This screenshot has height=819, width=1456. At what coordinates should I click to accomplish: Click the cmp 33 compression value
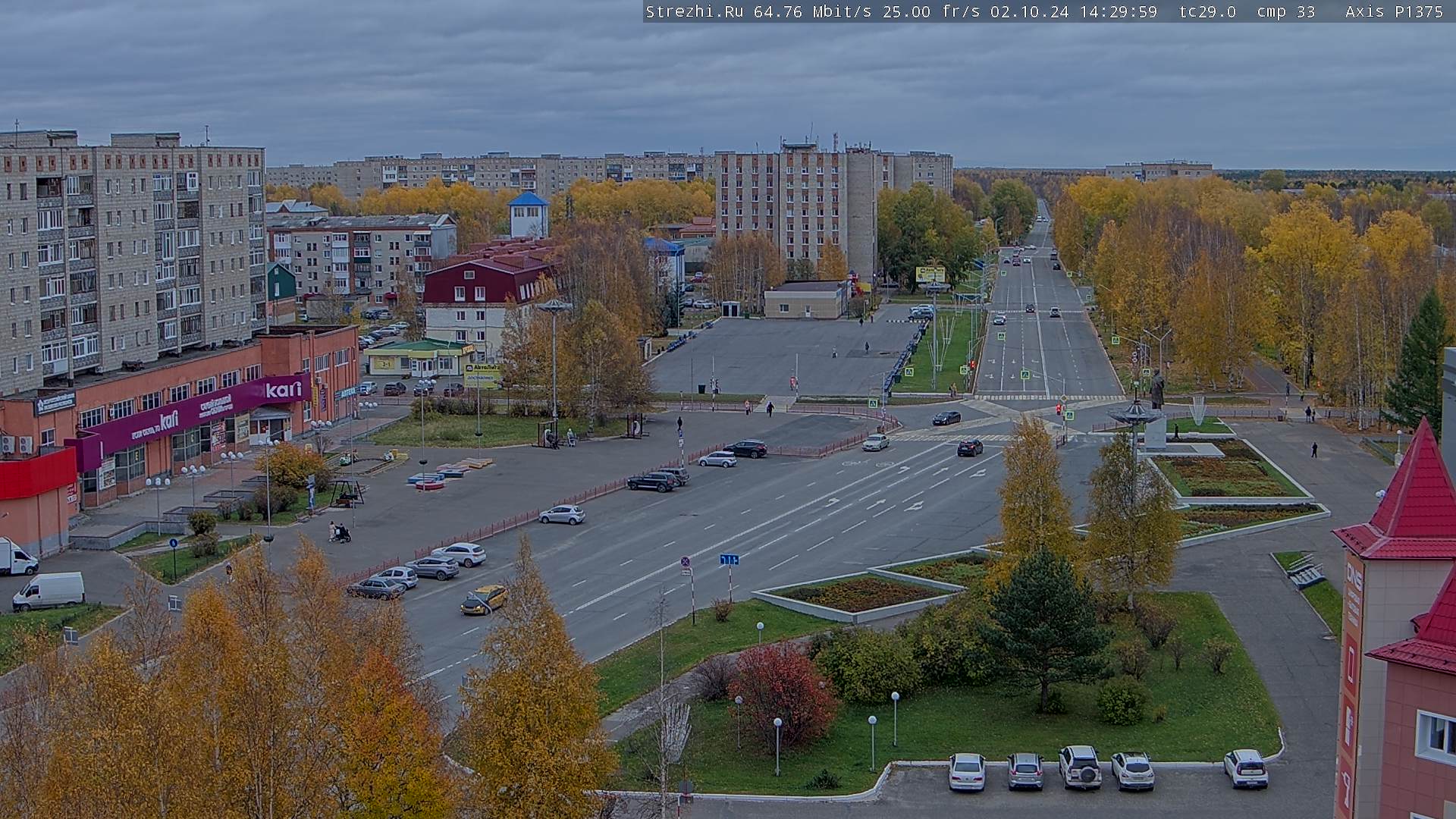1285,11
